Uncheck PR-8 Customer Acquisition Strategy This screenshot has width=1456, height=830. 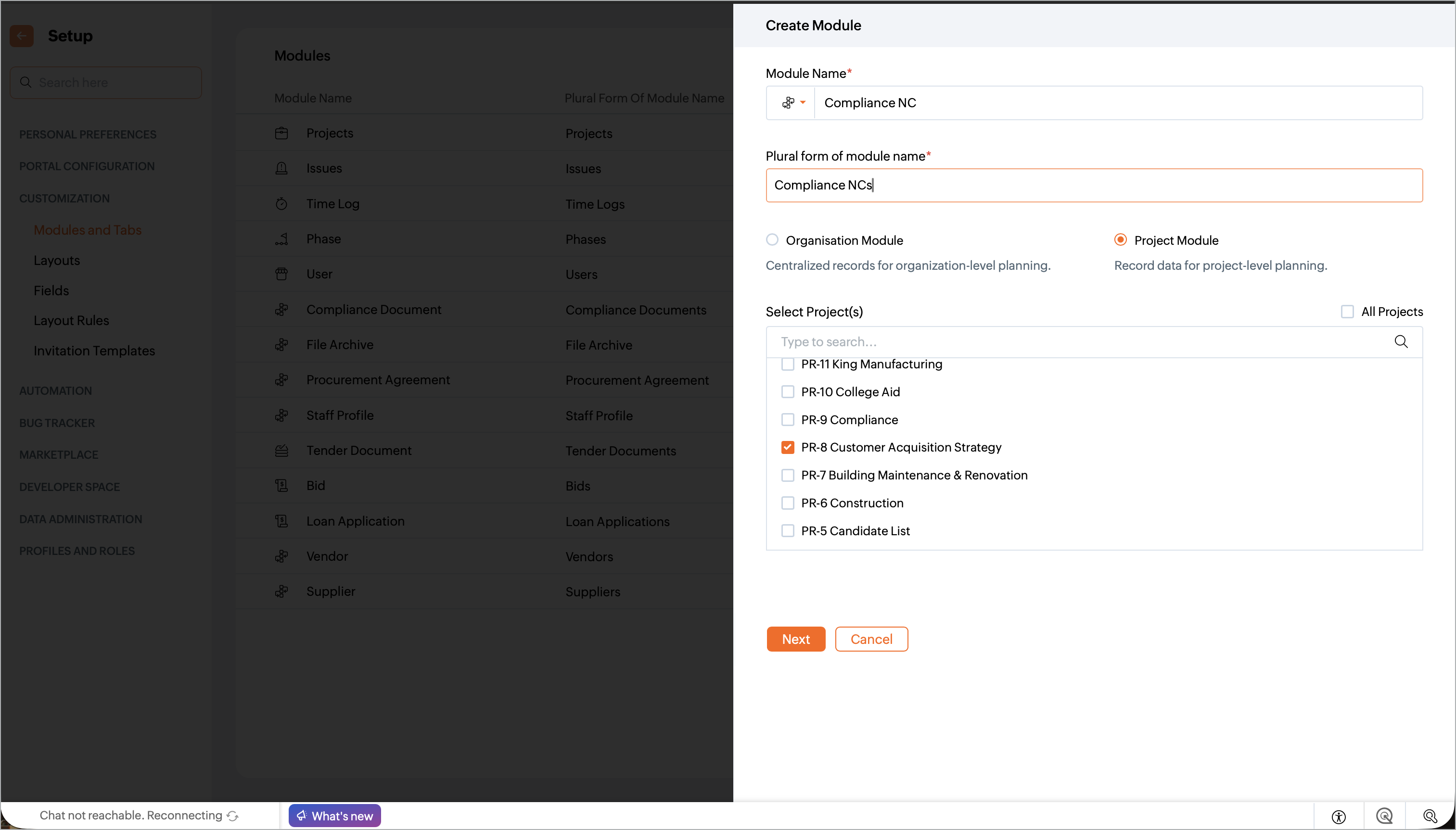point(787,448)
